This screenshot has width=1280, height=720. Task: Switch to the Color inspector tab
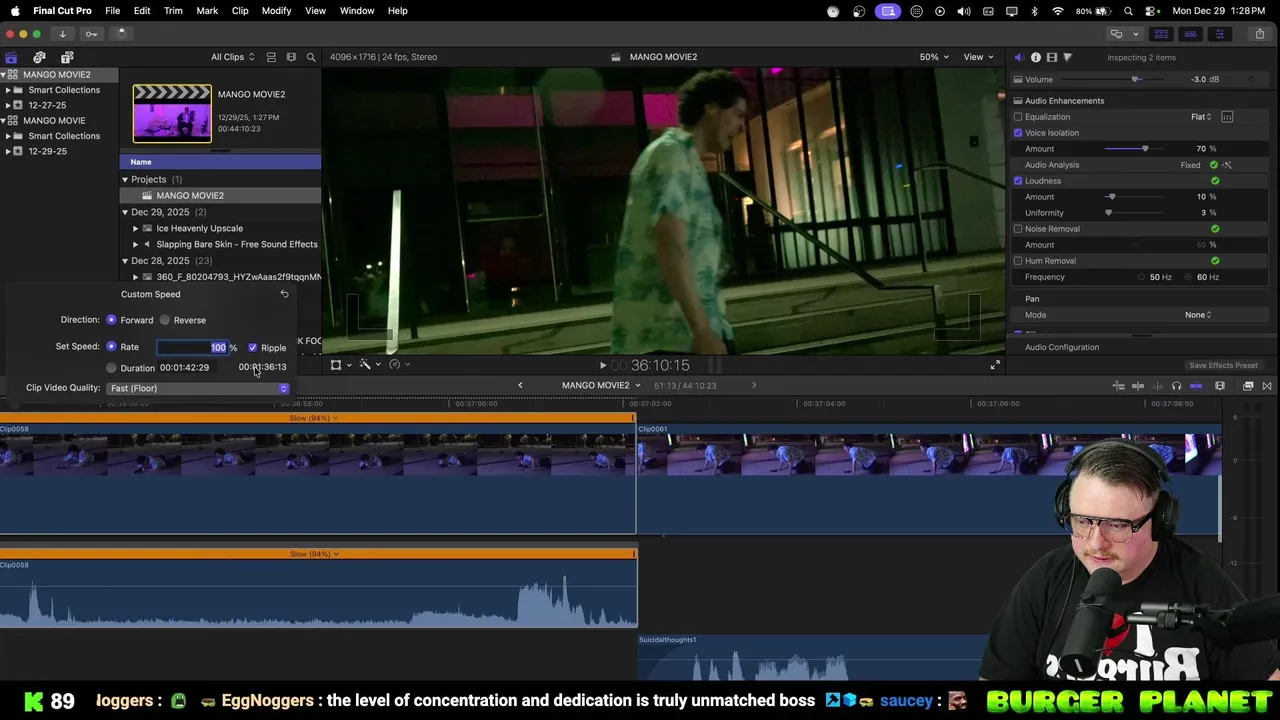point(1067,57)
